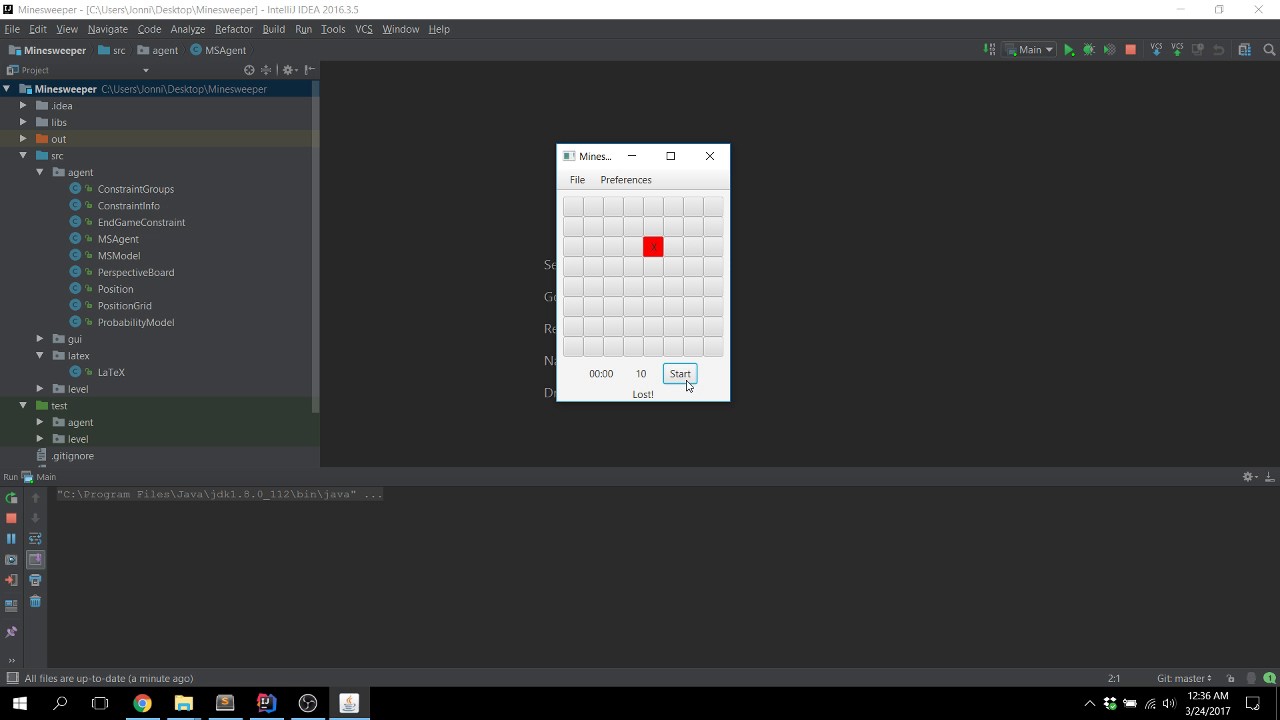Open File Explorer from taskbar
Screen dimensions: 1280x720
pos(183,703)
